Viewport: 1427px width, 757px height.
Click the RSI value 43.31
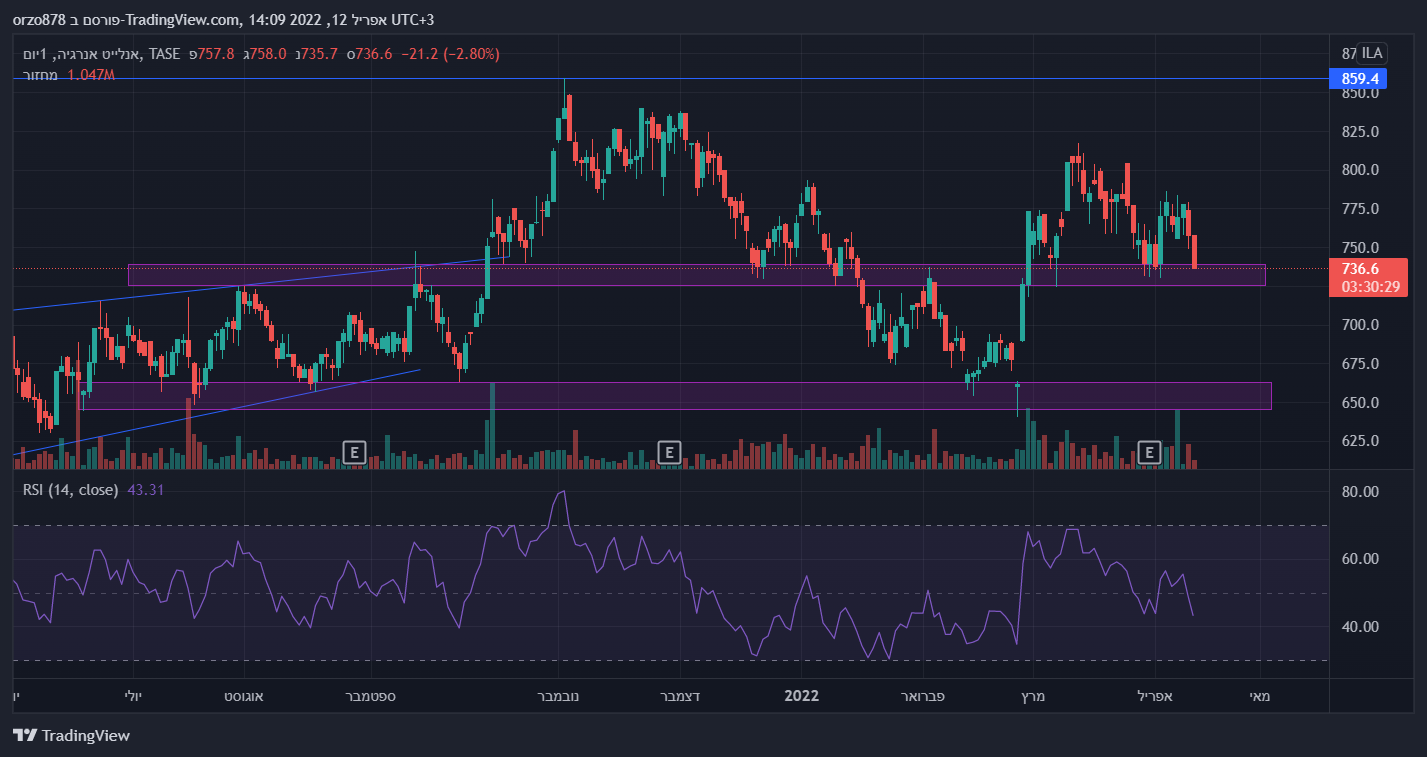pyautogui.click(x=146, y=490)
